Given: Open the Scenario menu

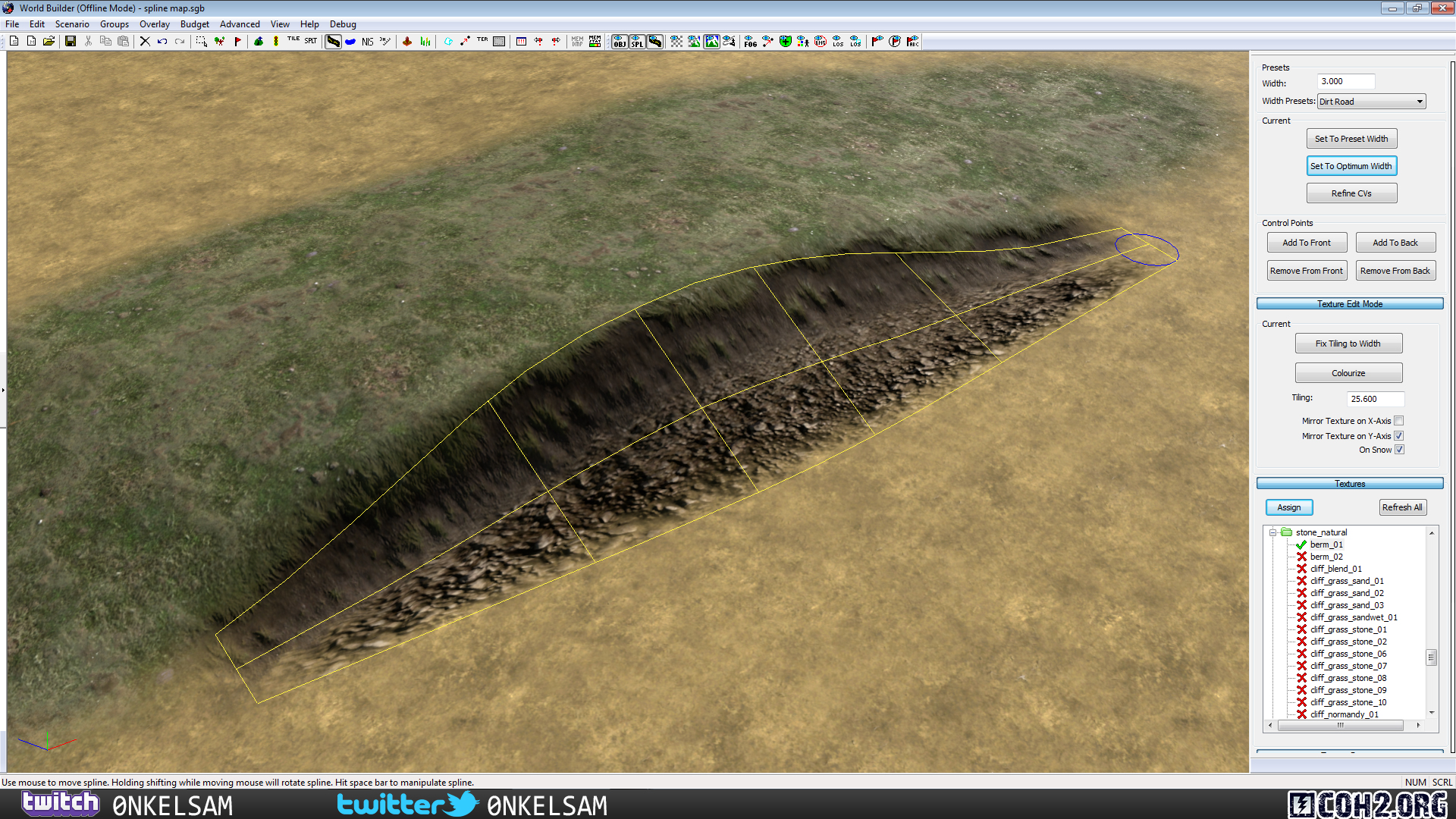Looking at the screenshot, I should [x=72, y=24].
